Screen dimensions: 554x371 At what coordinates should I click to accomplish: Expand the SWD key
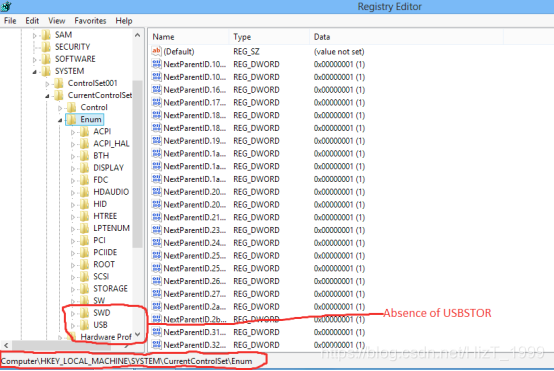[x=73, y=313]
